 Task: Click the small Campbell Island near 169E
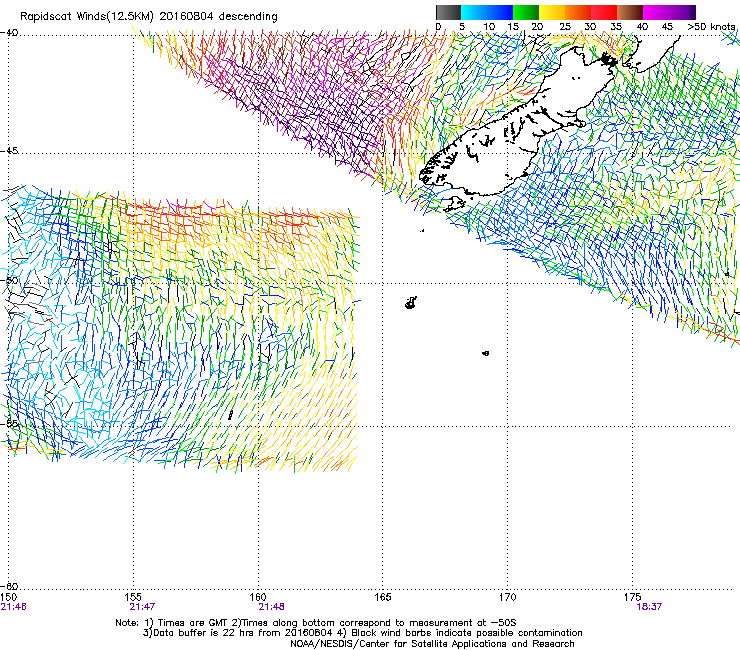pyautogui.click(x=486, y=353)
